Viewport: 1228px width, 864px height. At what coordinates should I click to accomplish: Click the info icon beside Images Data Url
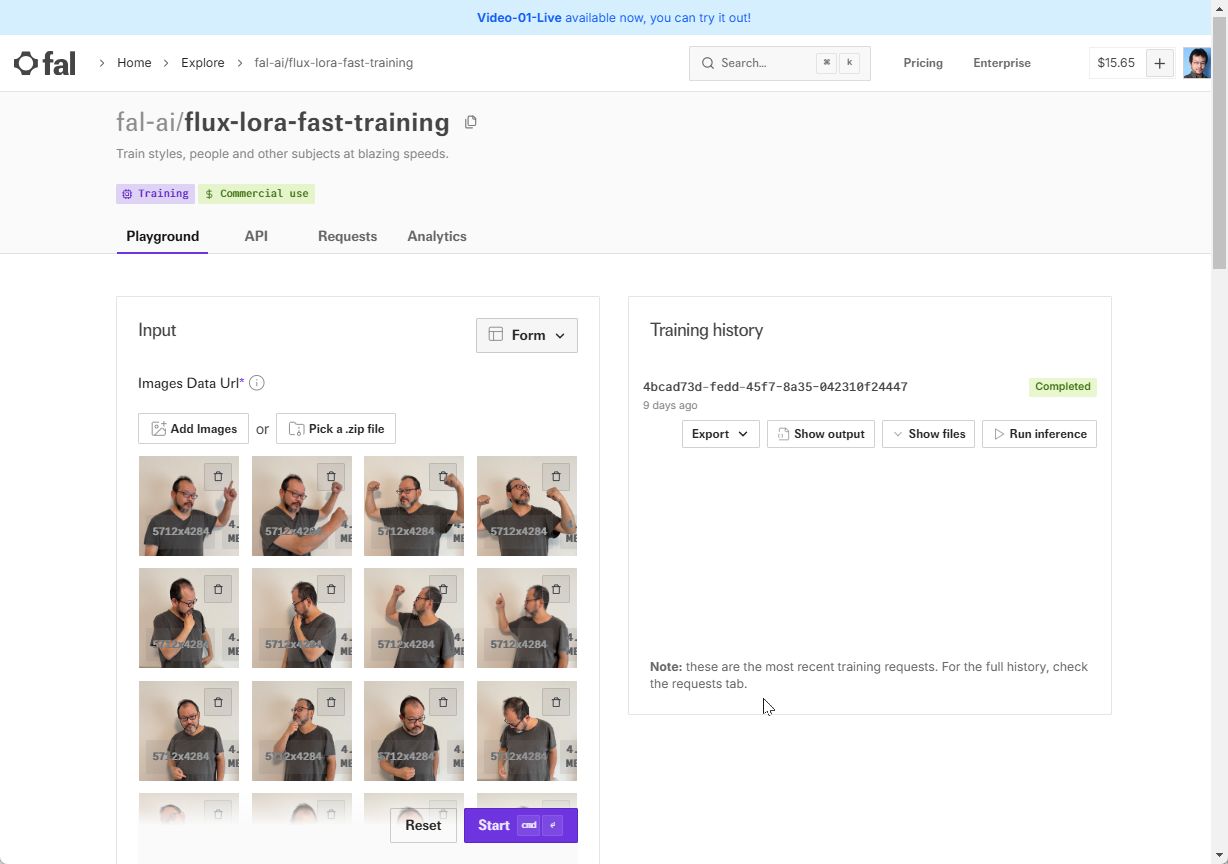257,383
